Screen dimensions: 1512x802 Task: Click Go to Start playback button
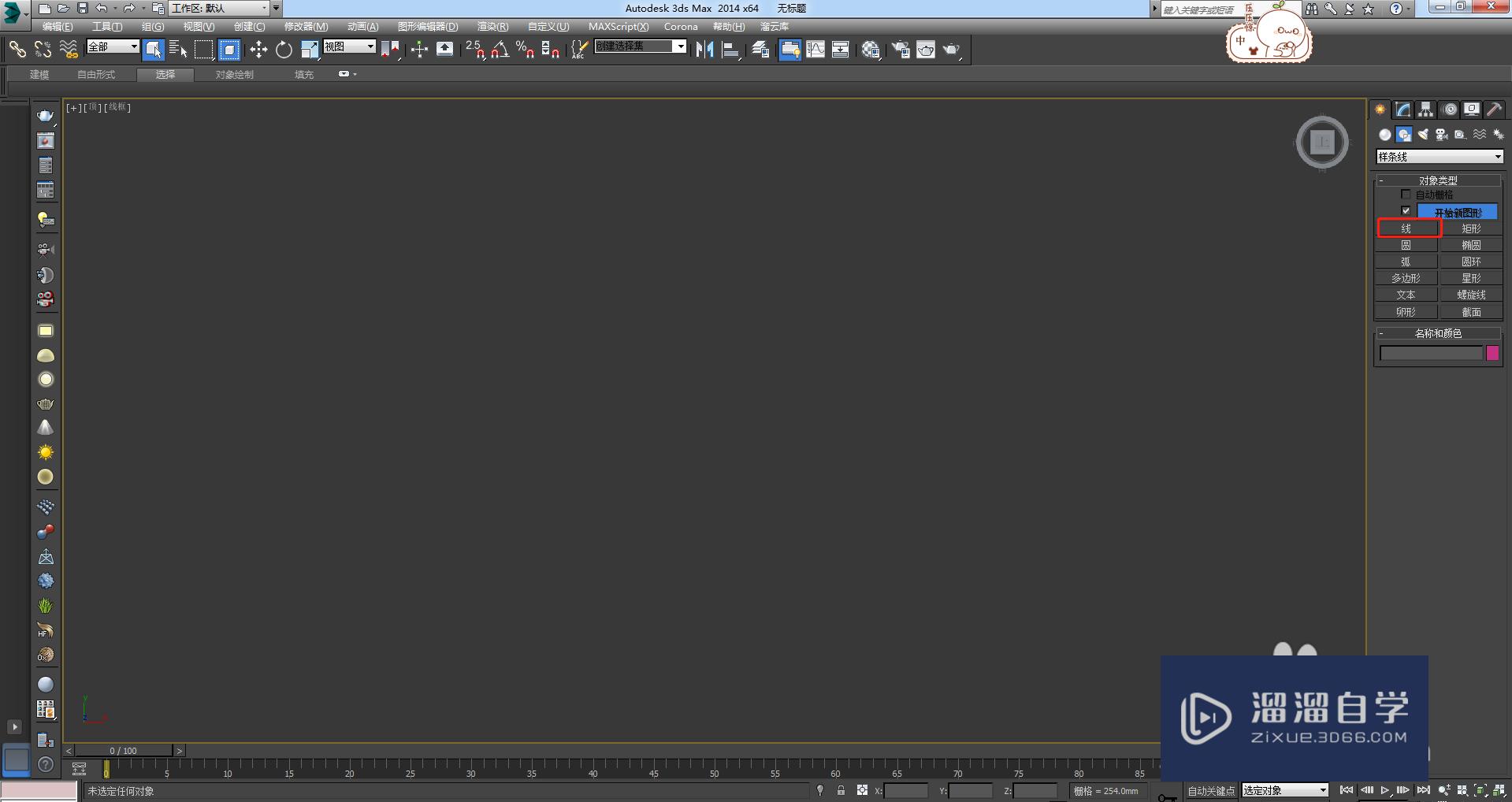tap(1347, 790)
